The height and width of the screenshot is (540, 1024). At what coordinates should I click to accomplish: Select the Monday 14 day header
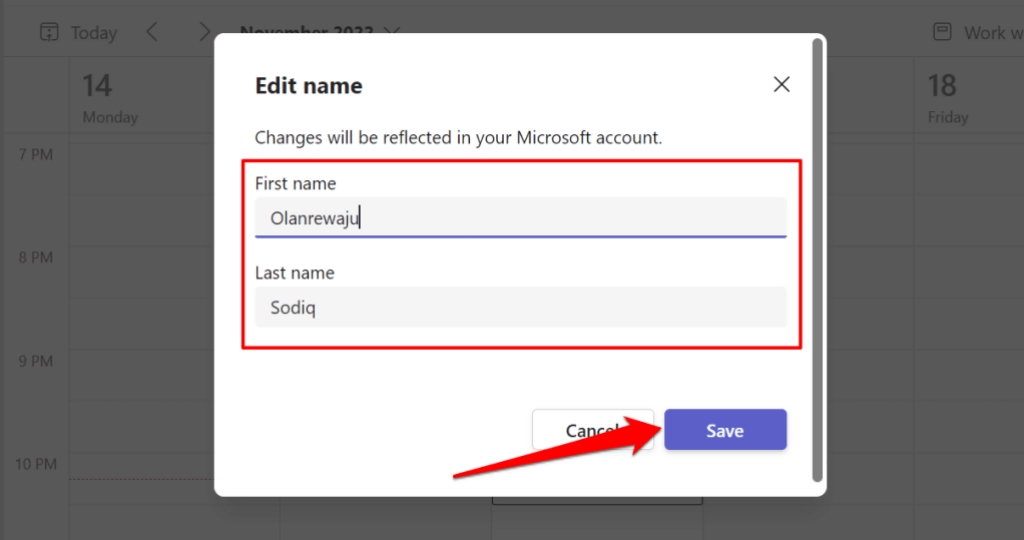pyautogui.click(x=110, y=98)
